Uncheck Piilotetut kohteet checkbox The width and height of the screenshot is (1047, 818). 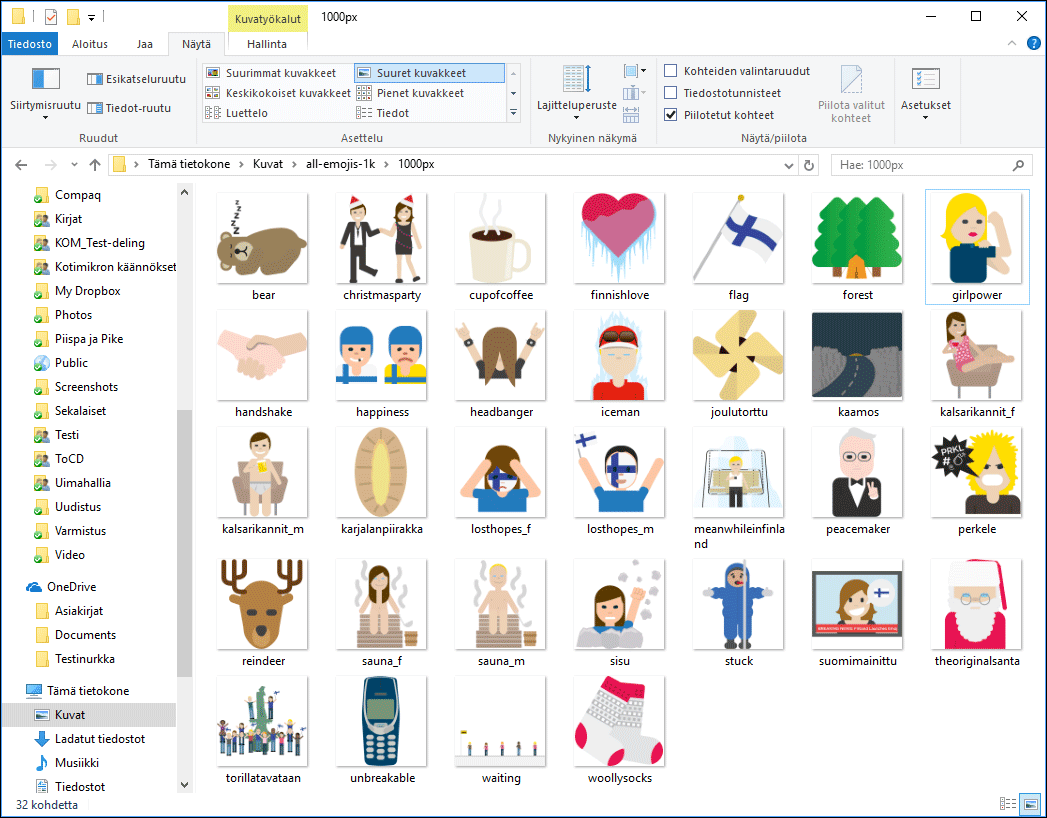tap(671, 115)
